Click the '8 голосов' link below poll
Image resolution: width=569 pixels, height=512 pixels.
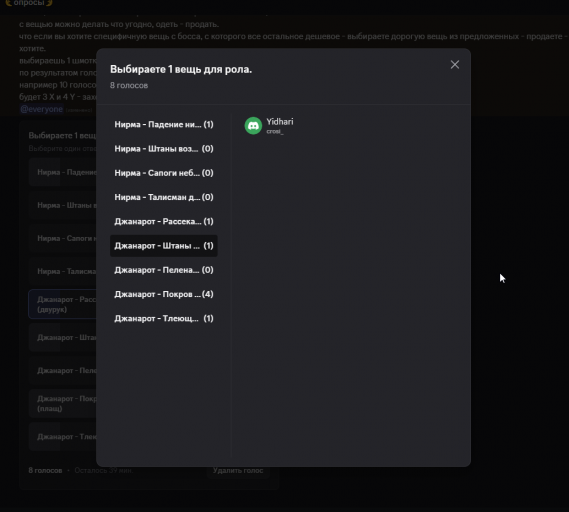point(45,471)
